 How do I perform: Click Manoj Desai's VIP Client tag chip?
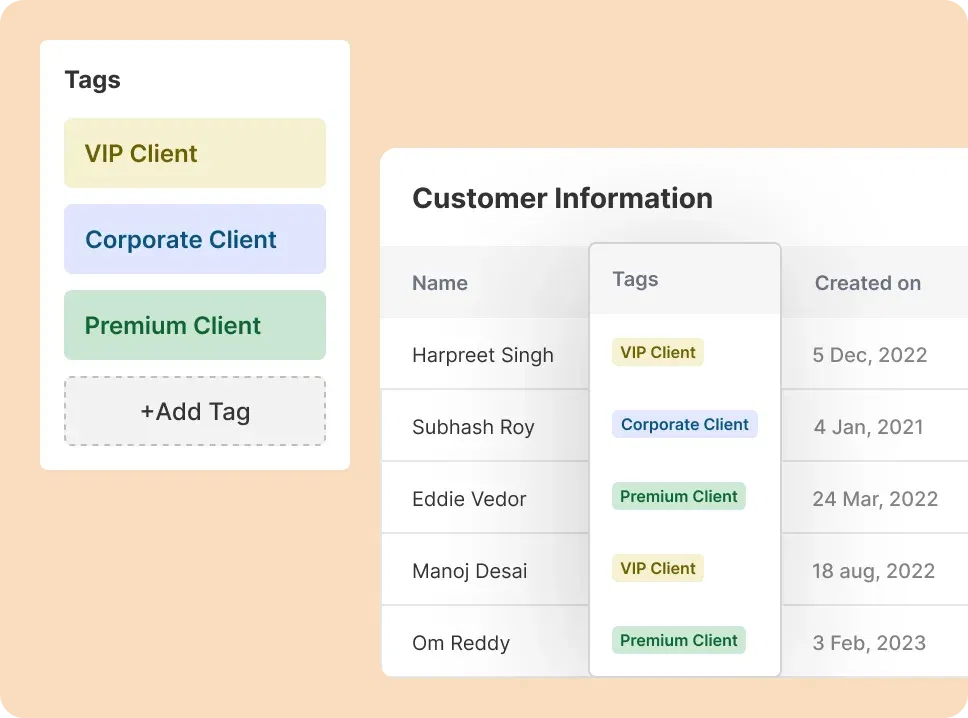(x=657, y=568)
